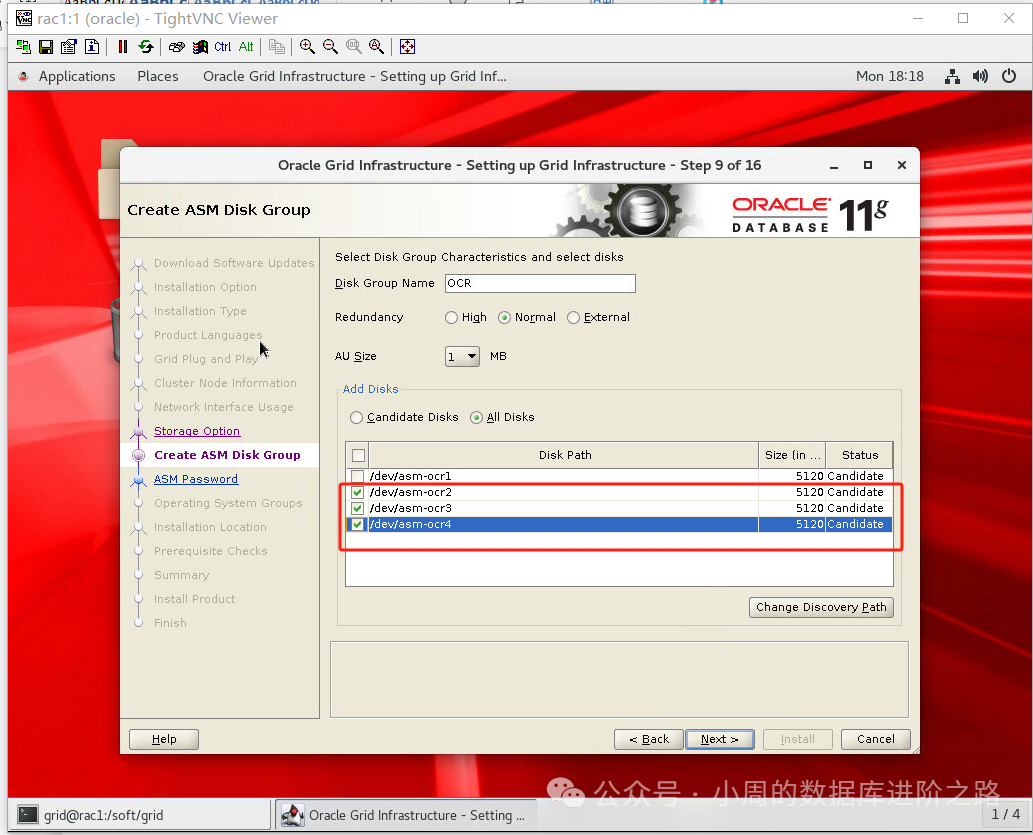Uncheck the /dev/asm-ocr2 checkbox
1033x835 pixels.
358,492
